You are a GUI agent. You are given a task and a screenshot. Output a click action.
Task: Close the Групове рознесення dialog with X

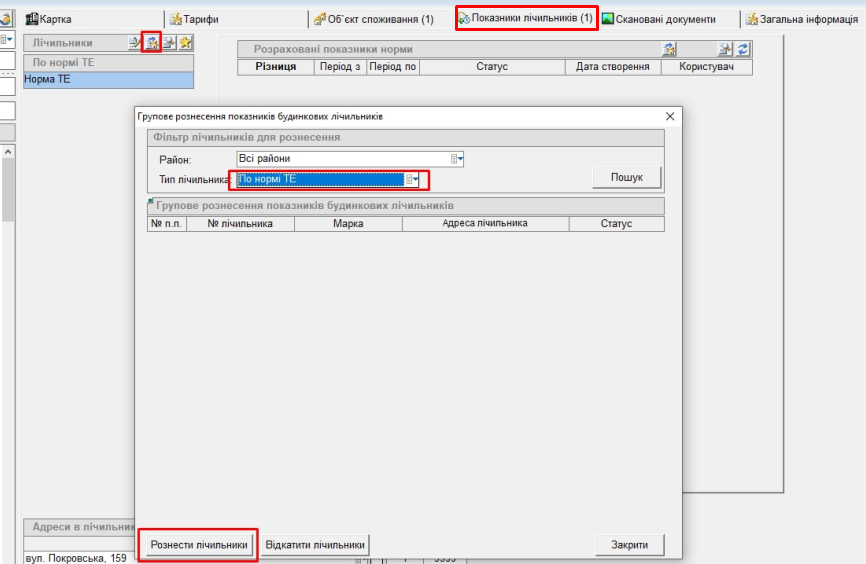(670, 117)
